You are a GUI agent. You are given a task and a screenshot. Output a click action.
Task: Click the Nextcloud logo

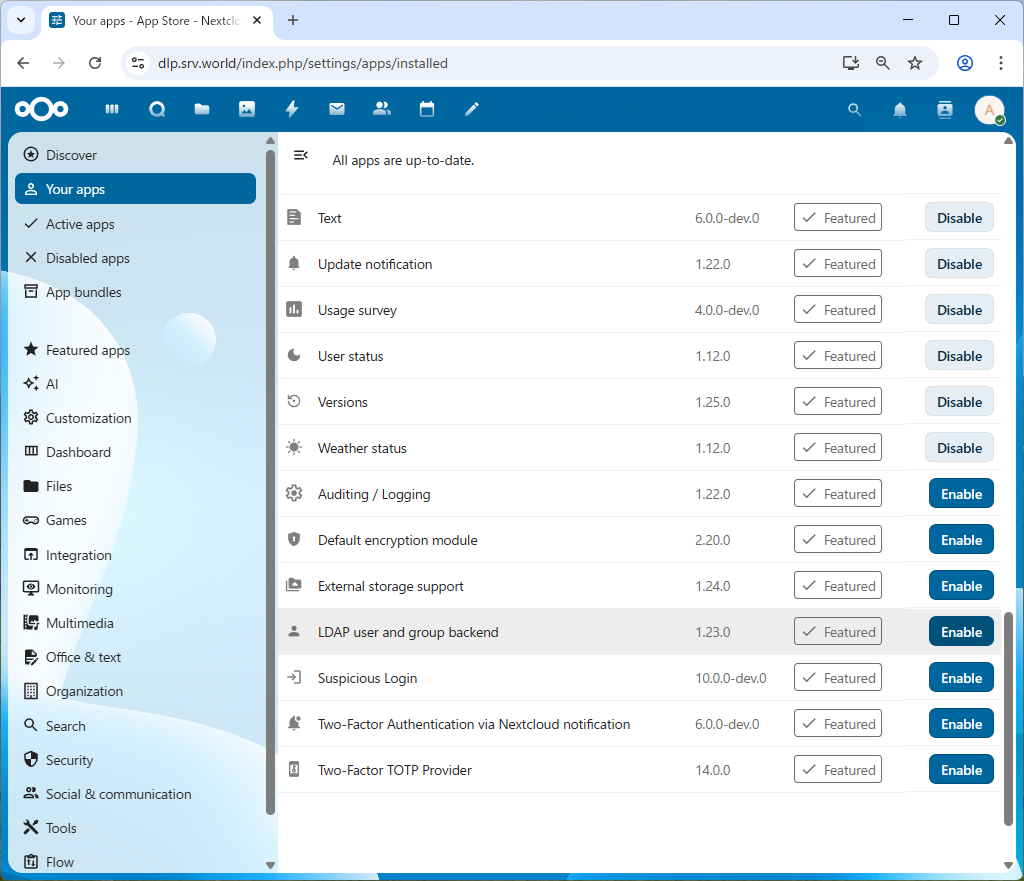coord(41,109)
